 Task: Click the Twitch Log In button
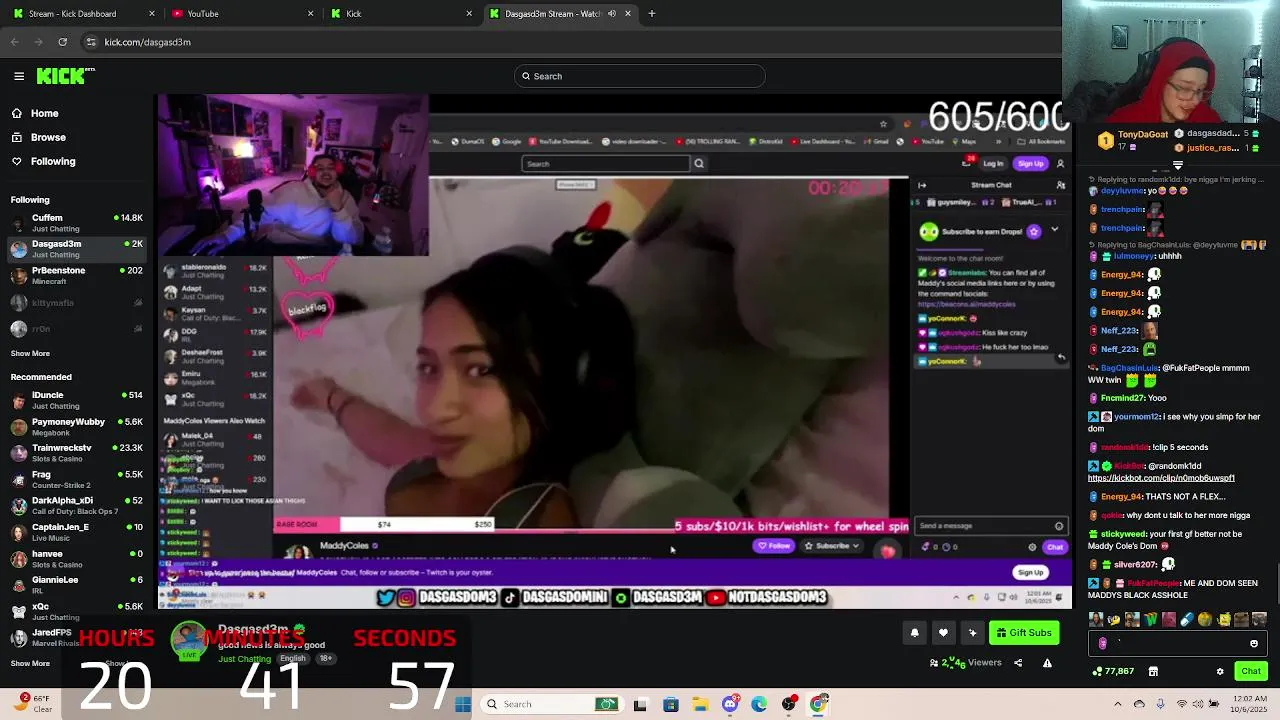click(x=993, y=164)
